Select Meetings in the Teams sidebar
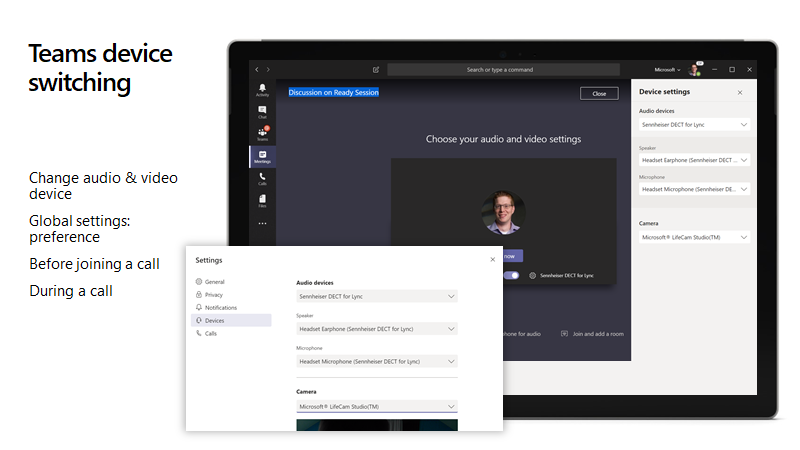The image size is (800, 450). tap(262, 157)
